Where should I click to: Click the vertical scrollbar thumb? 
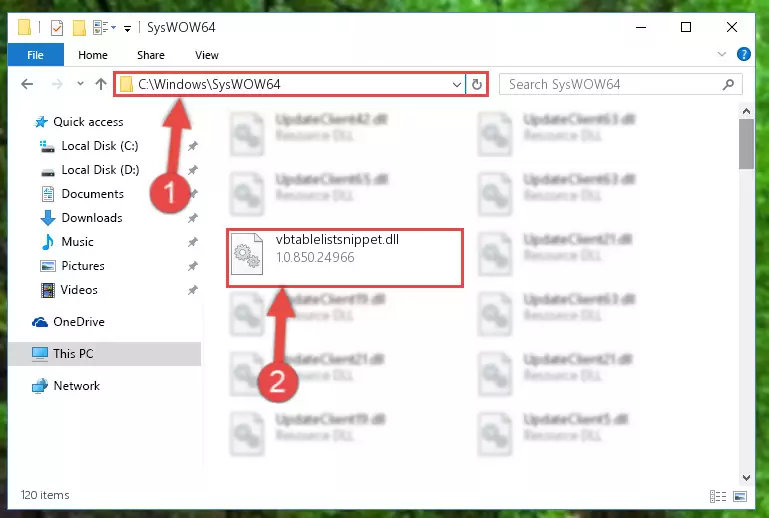tap(746, 144)
